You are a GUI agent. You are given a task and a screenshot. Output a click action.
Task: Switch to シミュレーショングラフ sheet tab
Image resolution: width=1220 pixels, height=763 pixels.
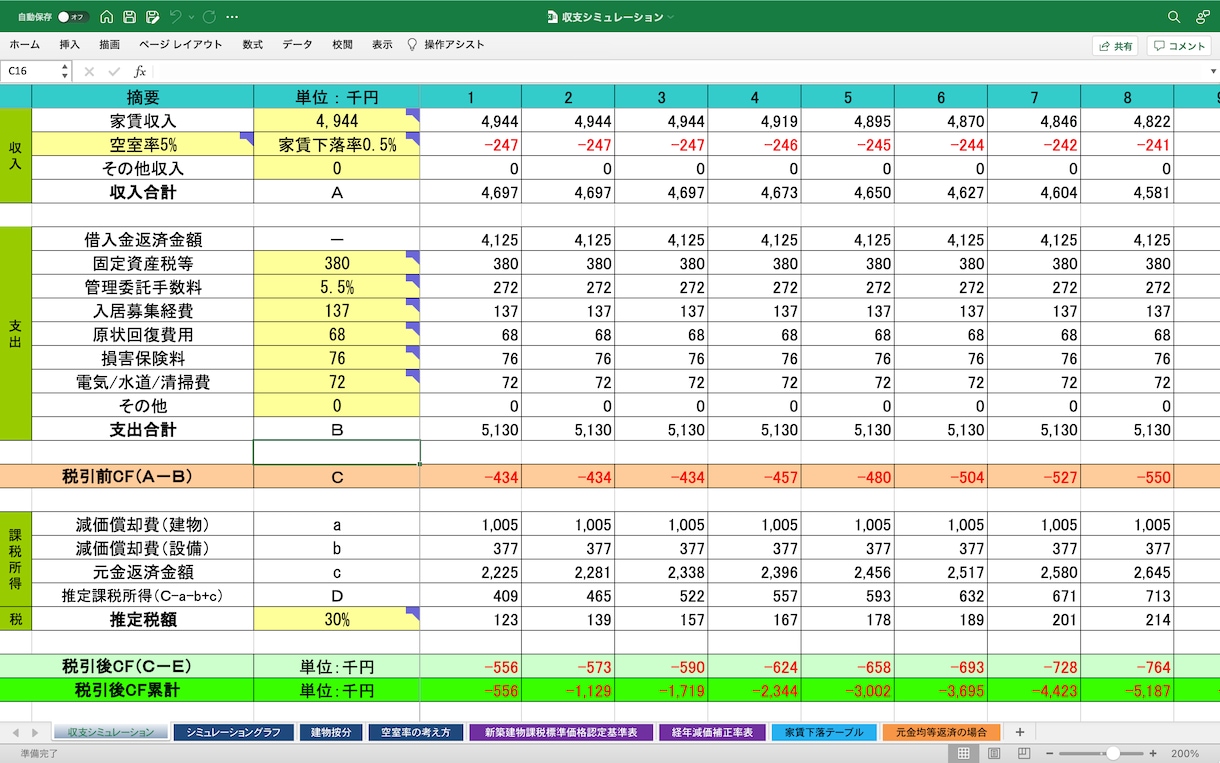coord(234,732)
